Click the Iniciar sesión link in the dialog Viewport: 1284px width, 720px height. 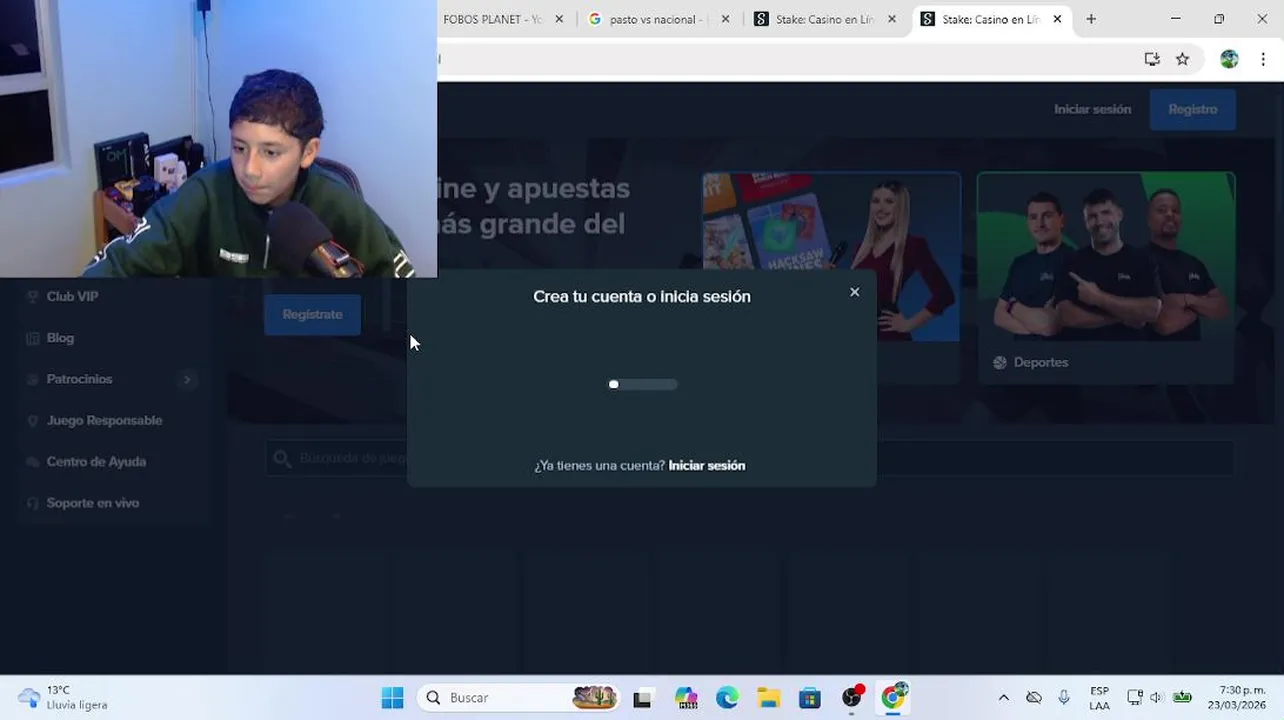[x=707, y=465]
